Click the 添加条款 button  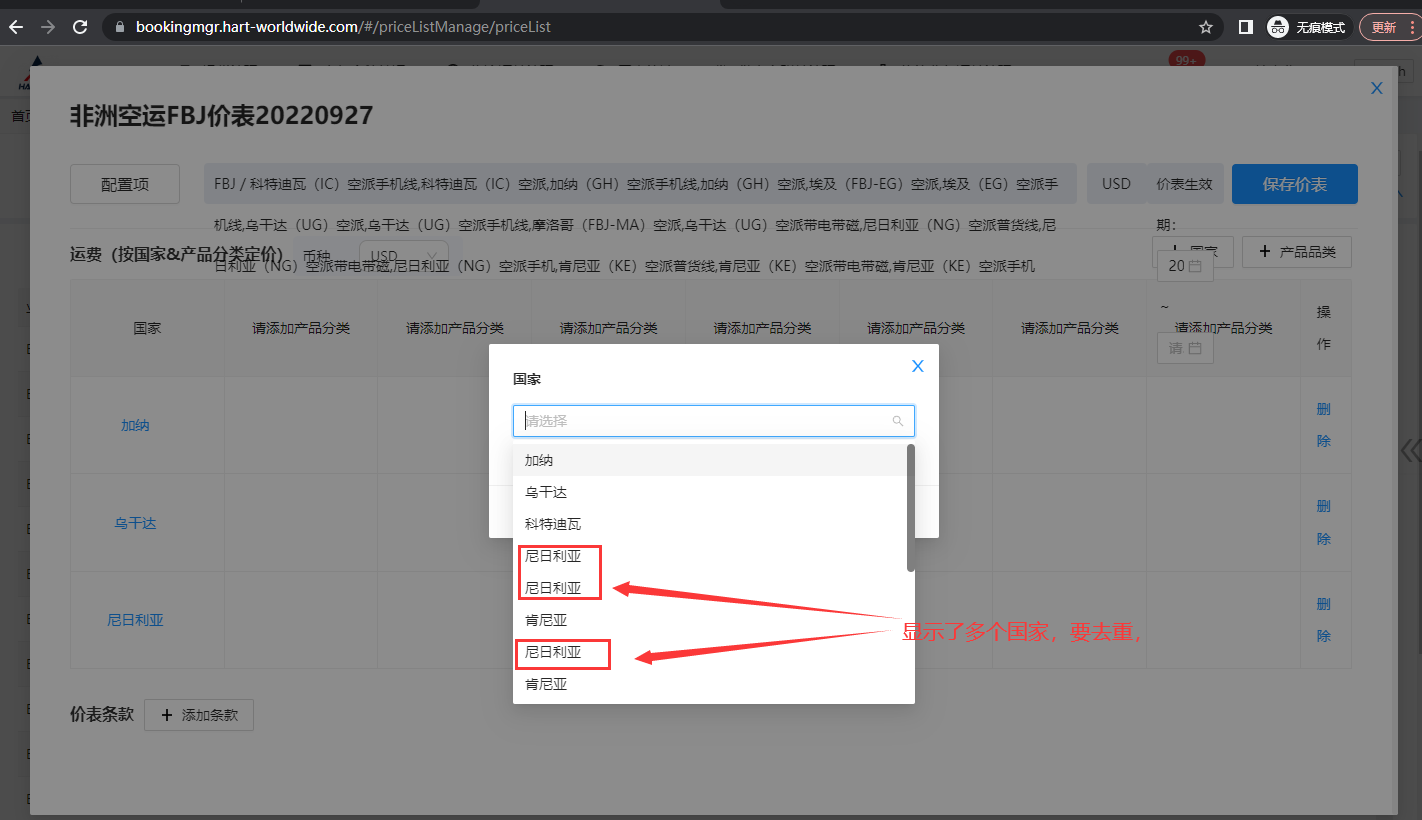tap(199, 715)
